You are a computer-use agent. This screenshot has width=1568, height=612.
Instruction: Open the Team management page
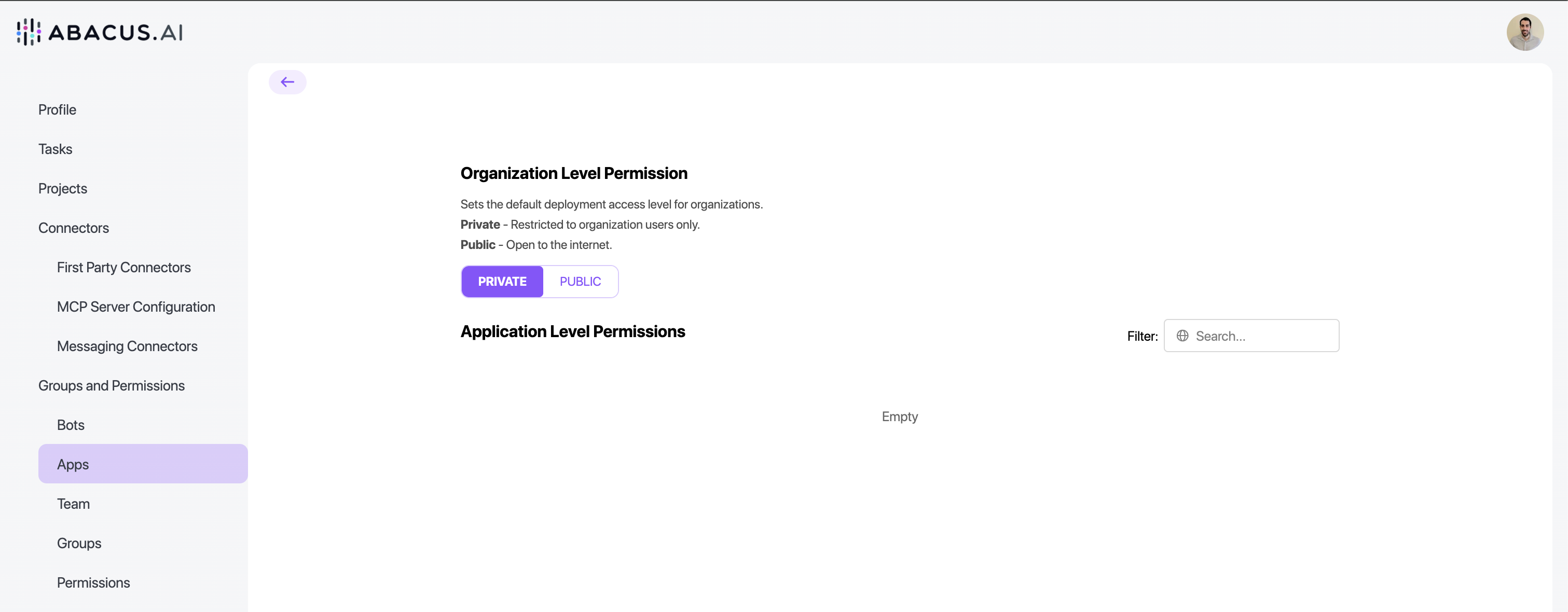(73, 503)
